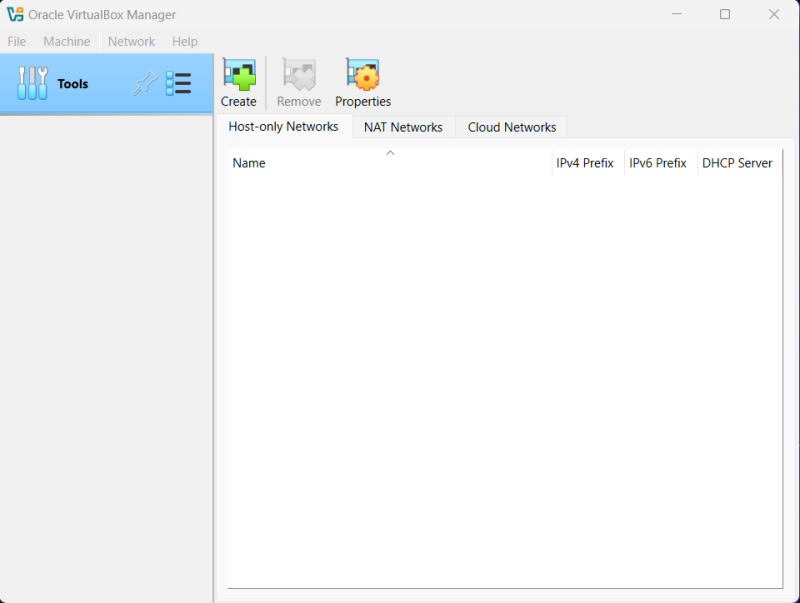Image resolution: width=800 pixels, height=603 pixels.
Task: Maximize the VirtualBox Manager window
Action: click(x=725, y=14)
